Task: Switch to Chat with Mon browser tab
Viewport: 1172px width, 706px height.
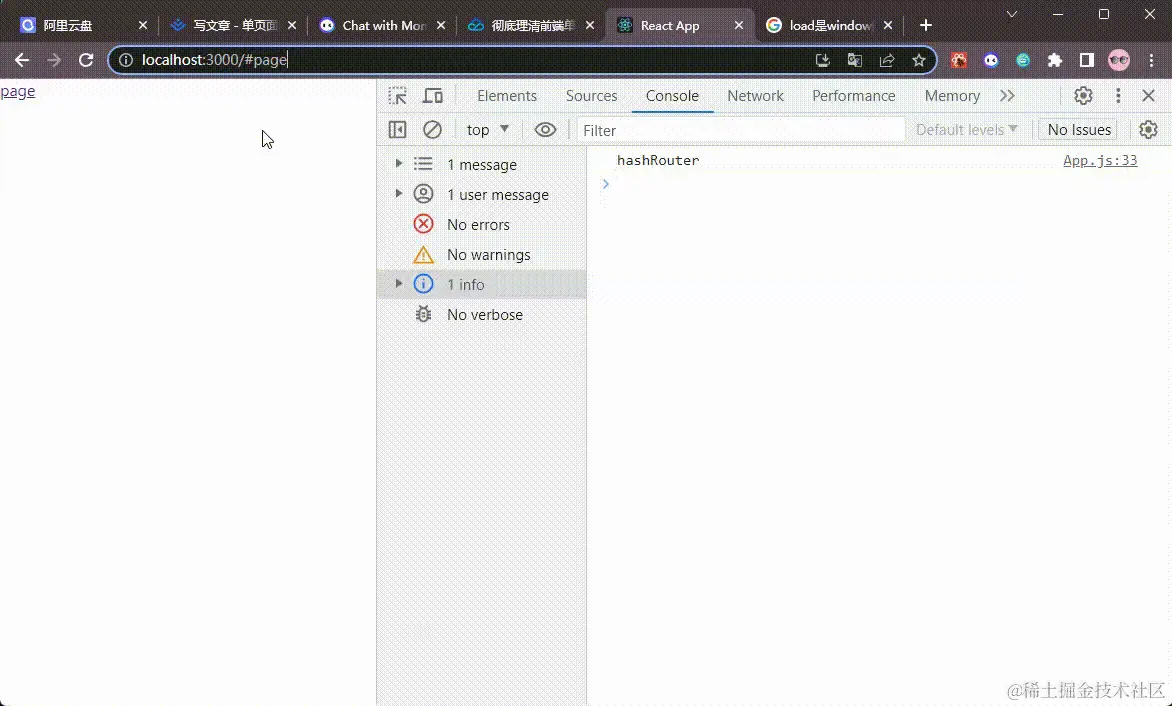Action: [383, 25]
